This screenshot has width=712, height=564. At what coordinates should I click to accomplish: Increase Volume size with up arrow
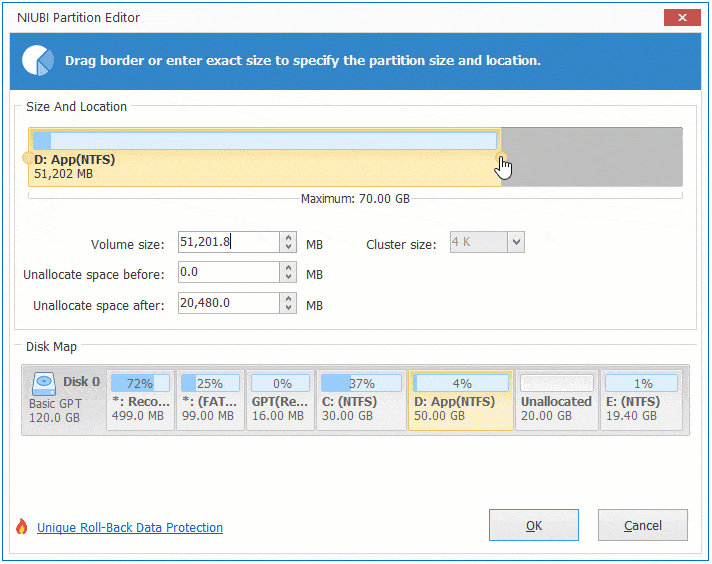(x=289, y=238)
